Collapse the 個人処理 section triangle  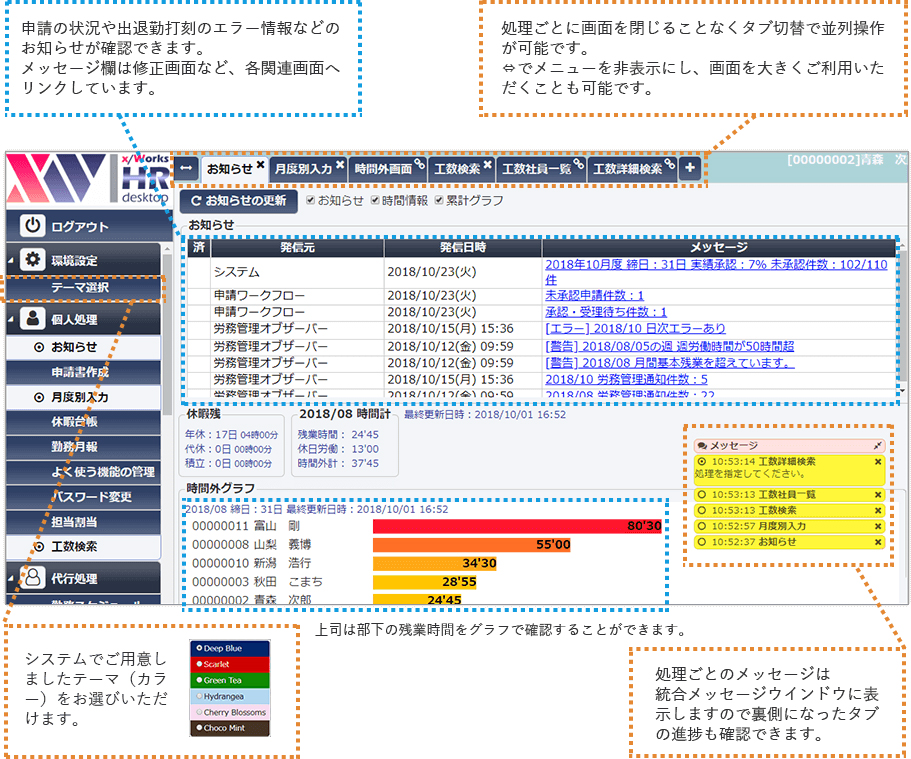(x=11, y=321)
